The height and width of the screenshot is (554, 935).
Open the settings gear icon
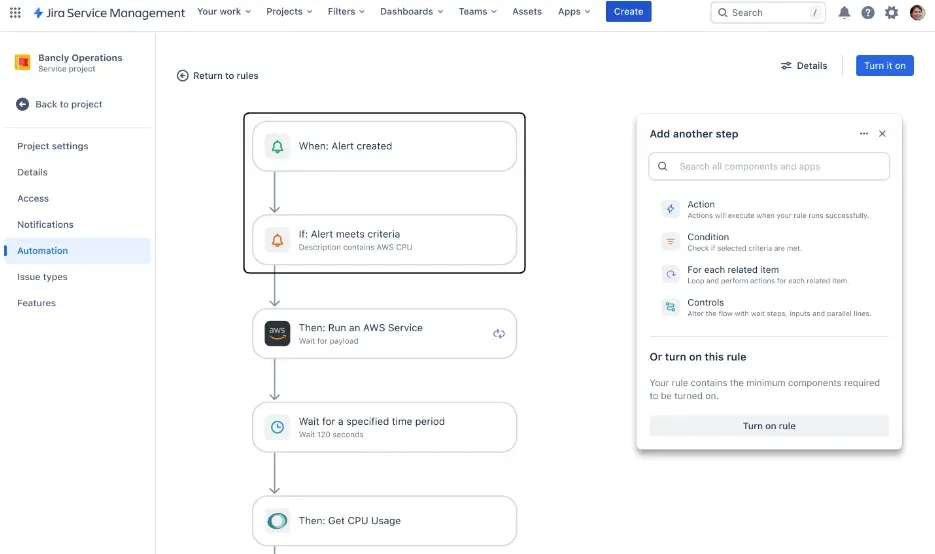(x=891, y=12)
